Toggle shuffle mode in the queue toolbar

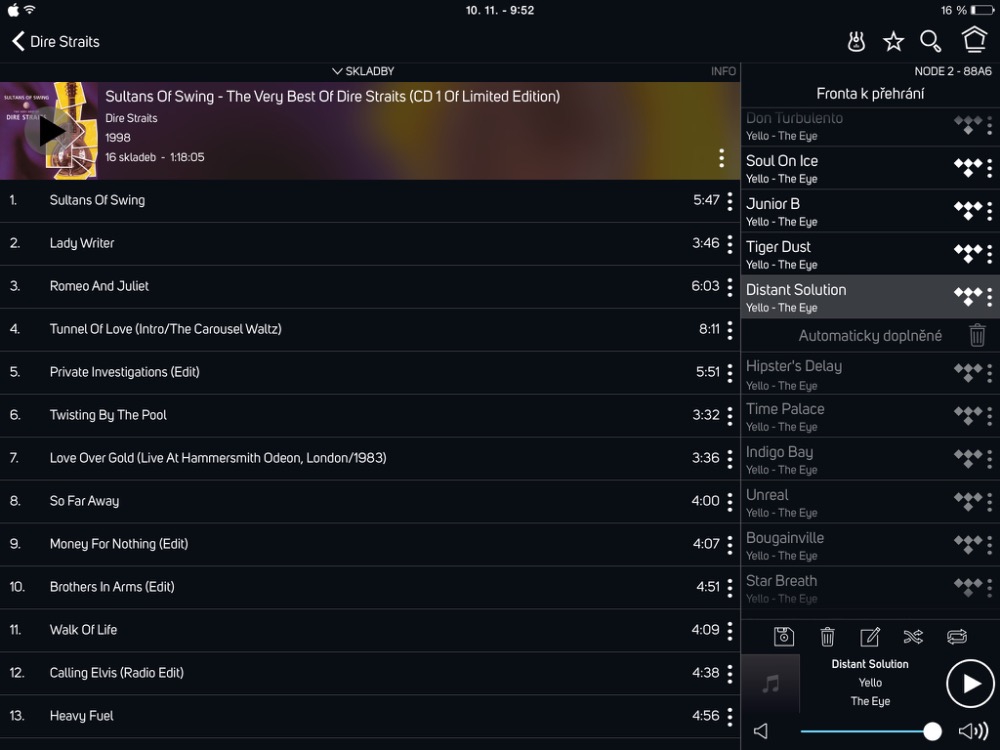click(x=913, y=636)
